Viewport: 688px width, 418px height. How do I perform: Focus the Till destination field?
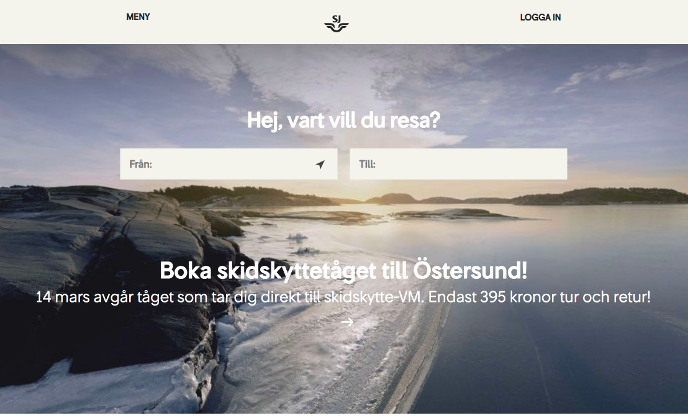[x=458, y=164]
